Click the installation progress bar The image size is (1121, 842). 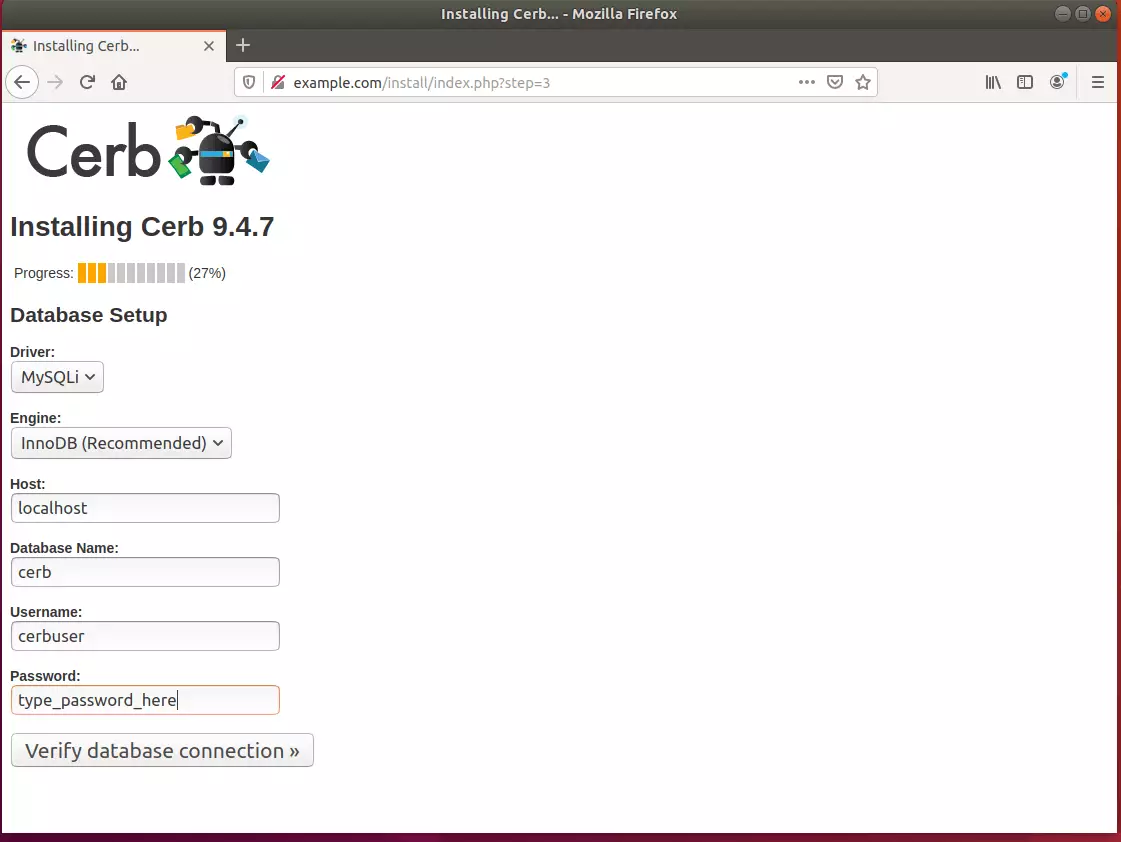coord(131,273)
